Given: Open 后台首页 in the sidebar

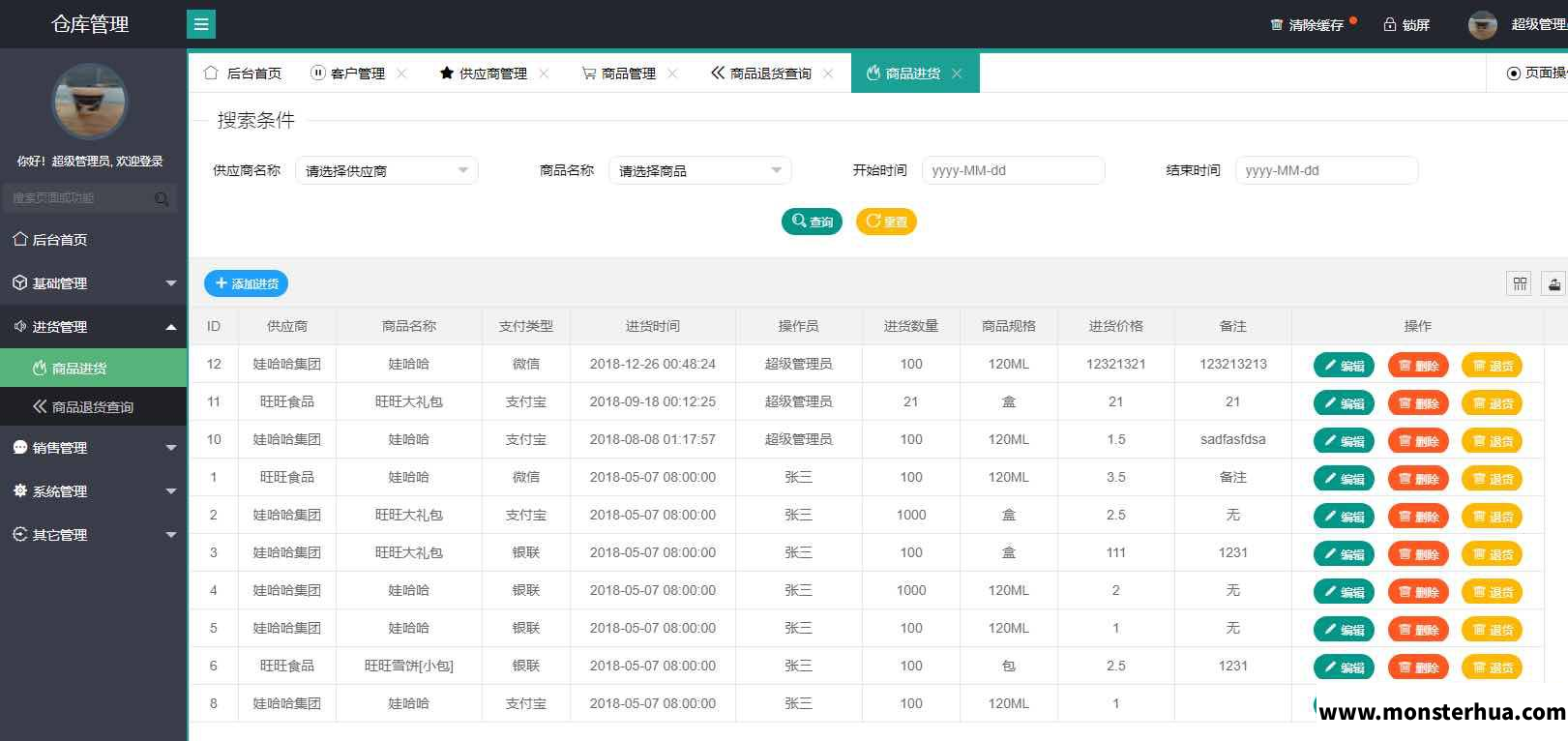Looking at the screenshot, I should pyautogui.click(x=93, y=240).
